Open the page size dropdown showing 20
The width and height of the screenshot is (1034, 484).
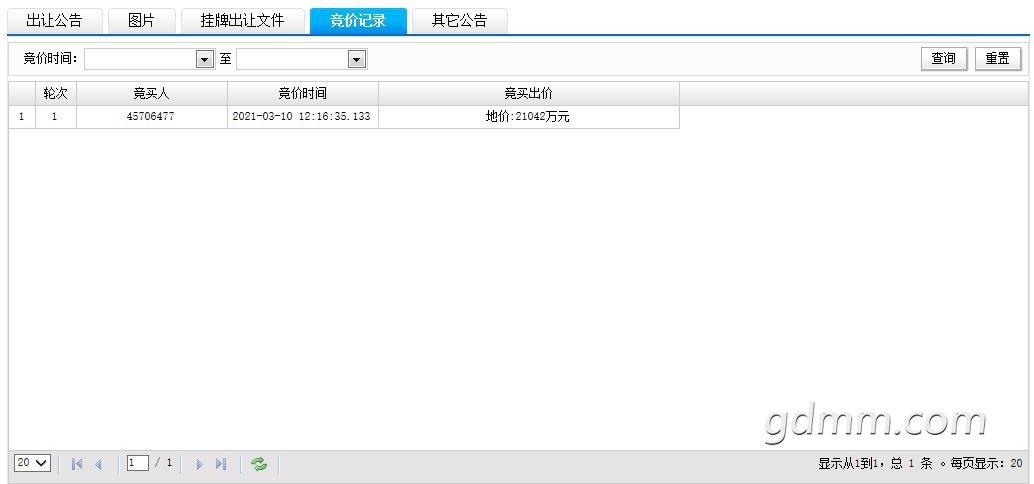click(x=32, y=463)
